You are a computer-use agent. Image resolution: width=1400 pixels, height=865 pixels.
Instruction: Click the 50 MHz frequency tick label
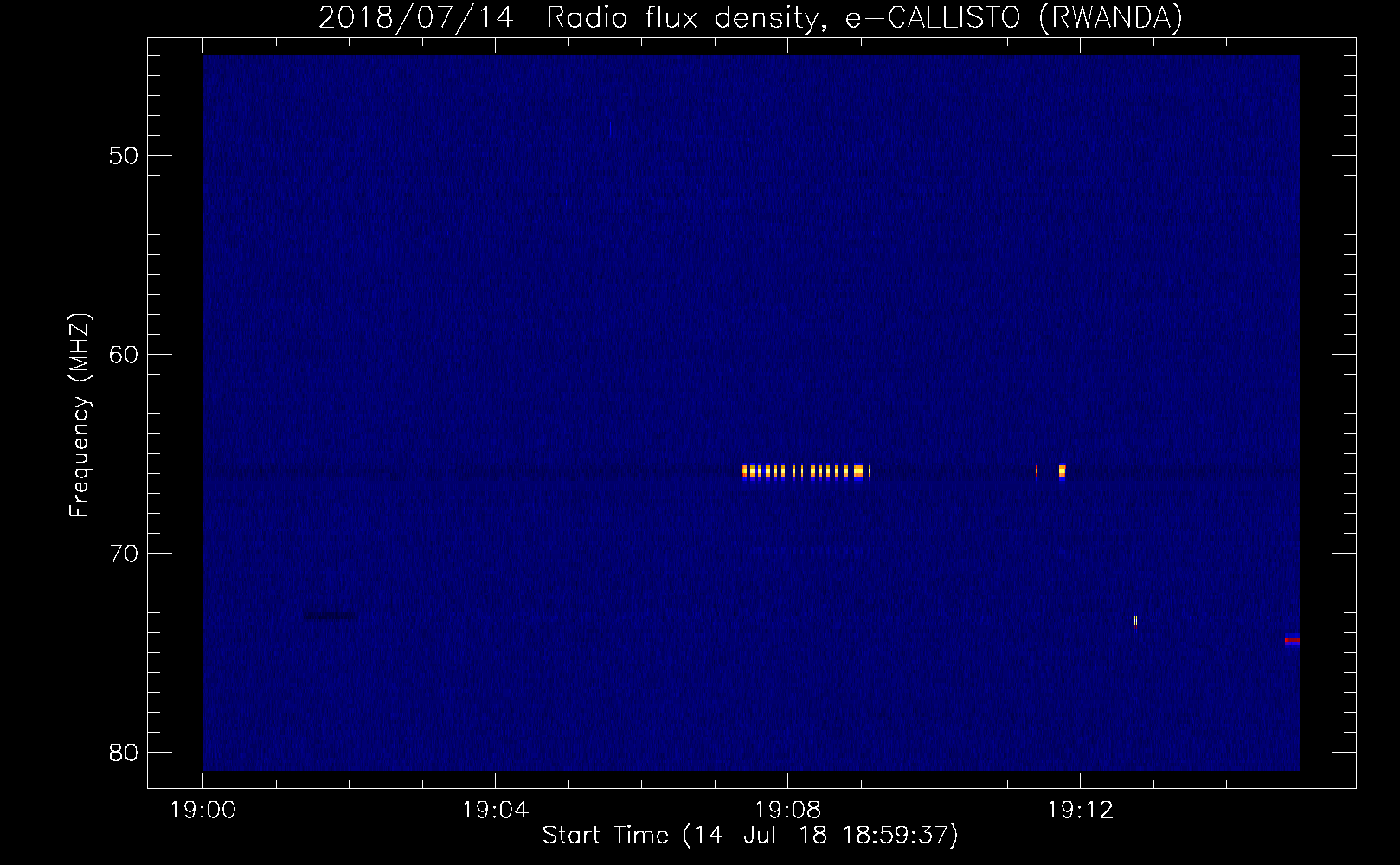click(125, 156)
